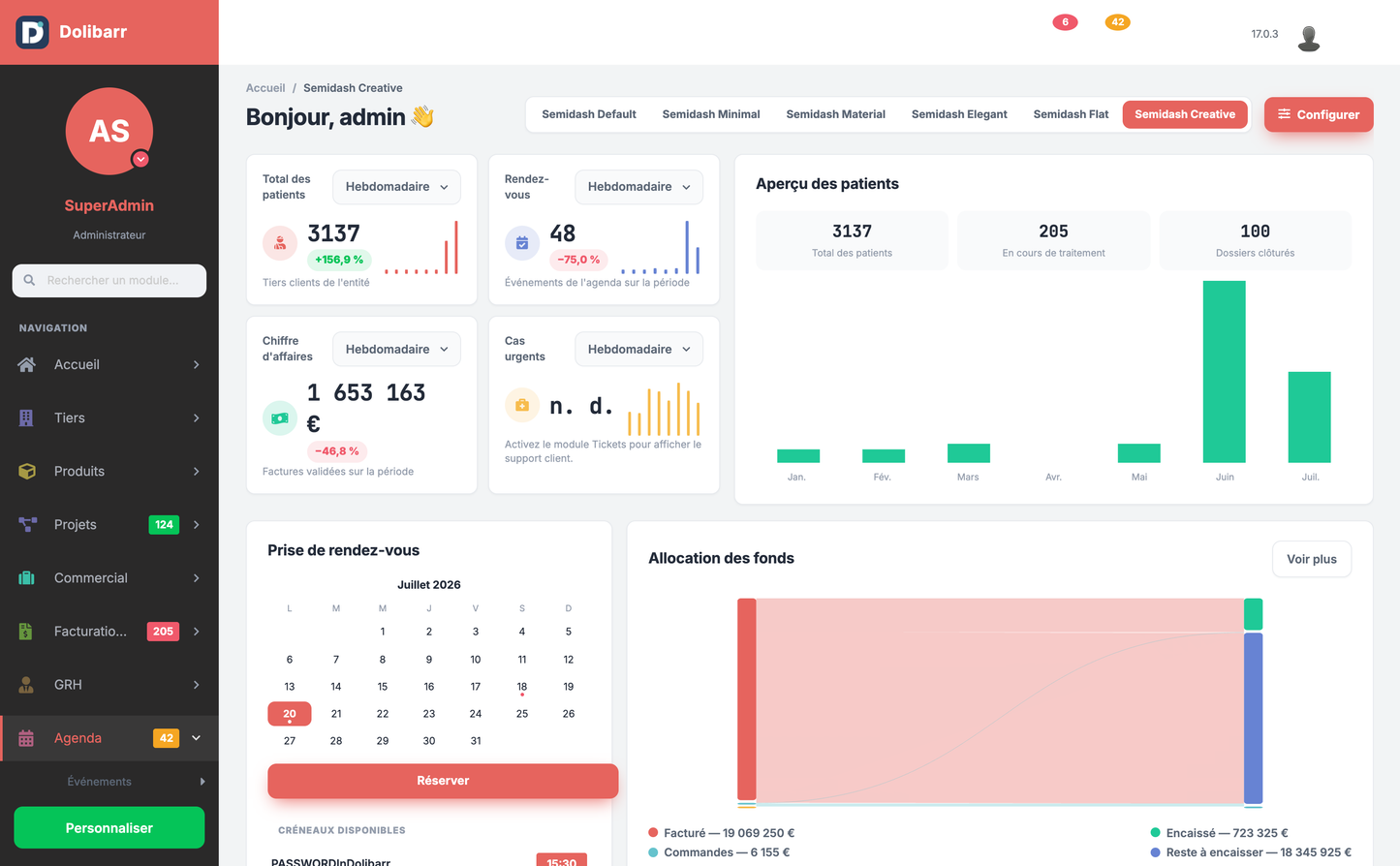Open the Événements submenu link
The image size is (1400, 866).
100,782
